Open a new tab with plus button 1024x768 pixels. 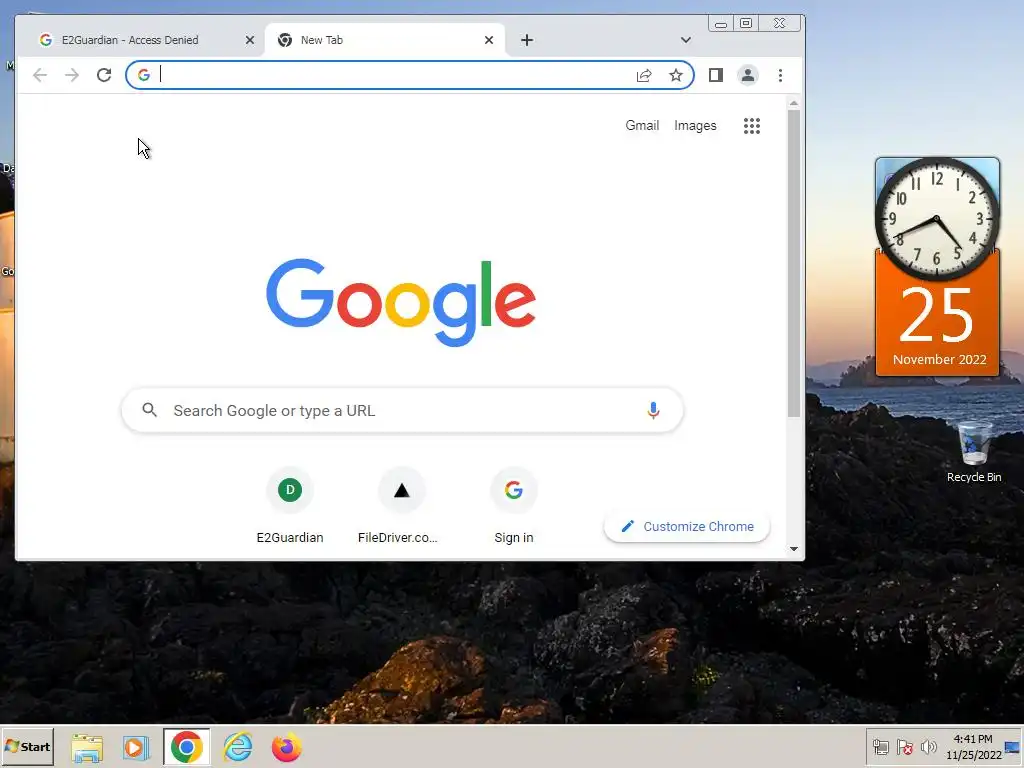(x=527, y=40)
